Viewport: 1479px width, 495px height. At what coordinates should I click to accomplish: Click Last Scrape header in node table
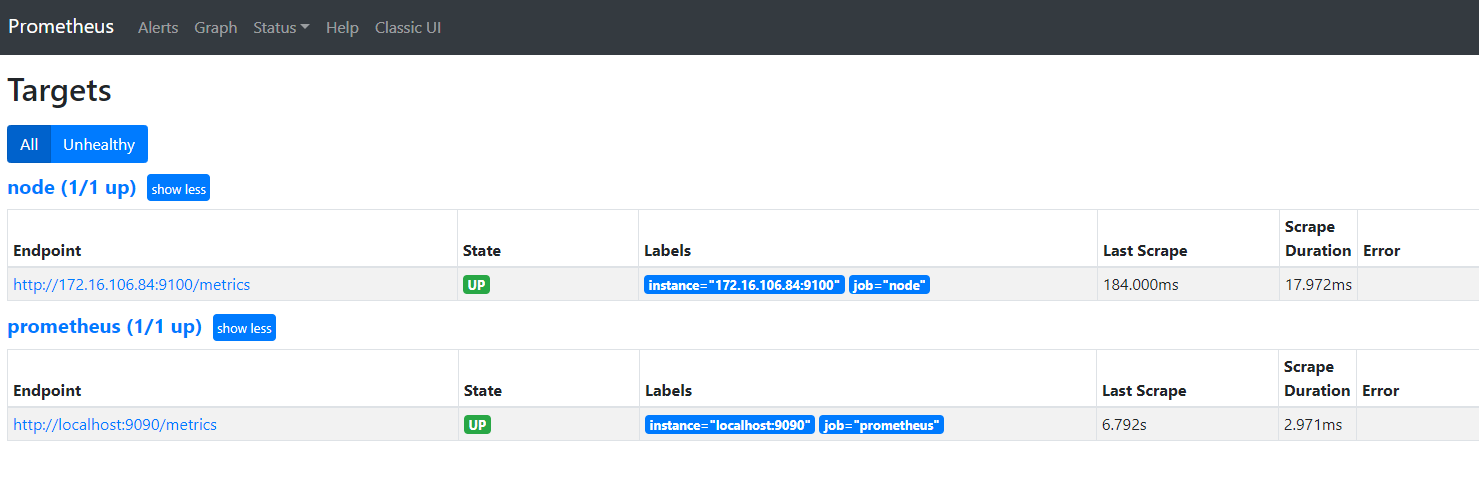coord(1145,251)
